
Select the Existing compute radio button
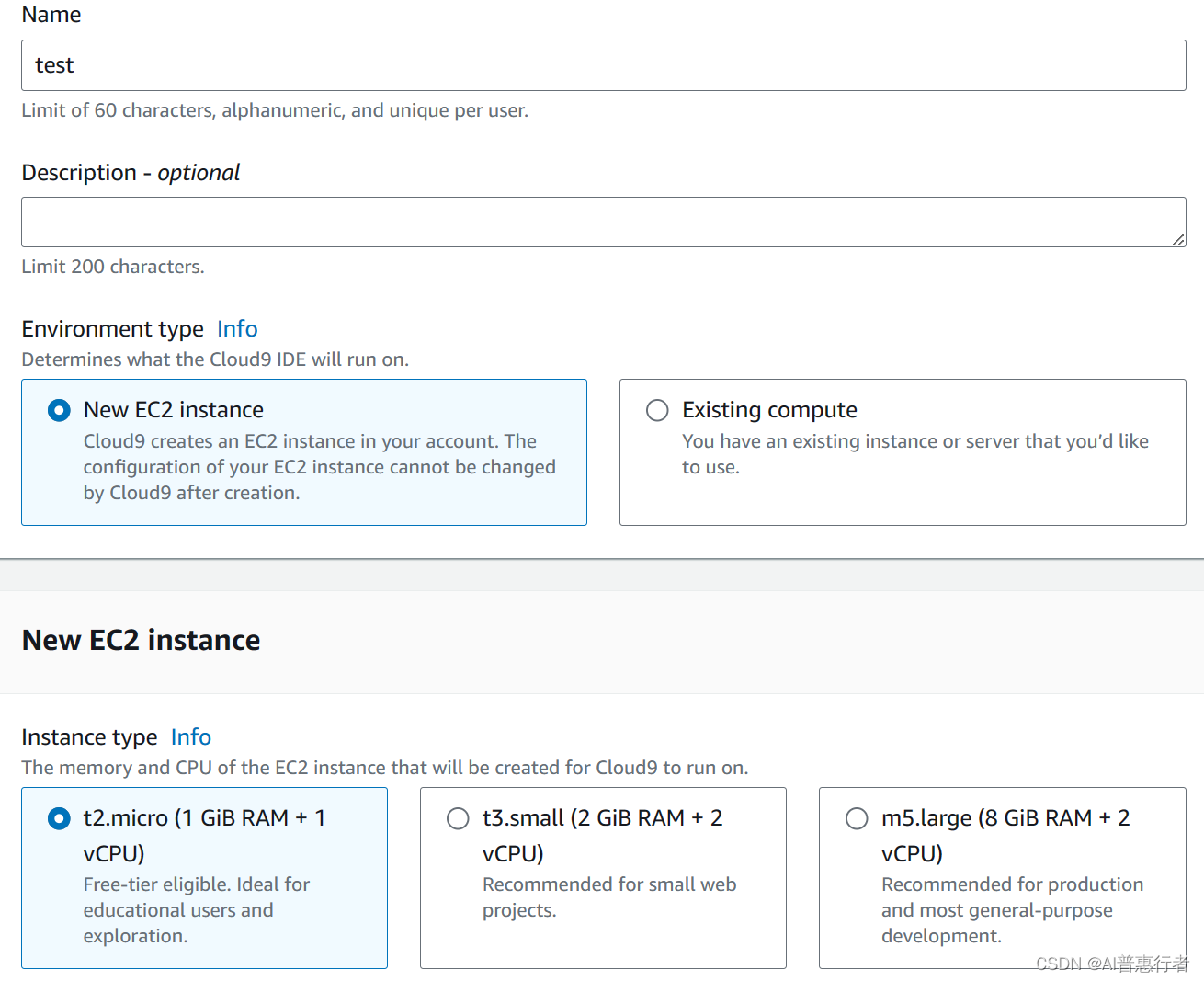tap(657, 410)
